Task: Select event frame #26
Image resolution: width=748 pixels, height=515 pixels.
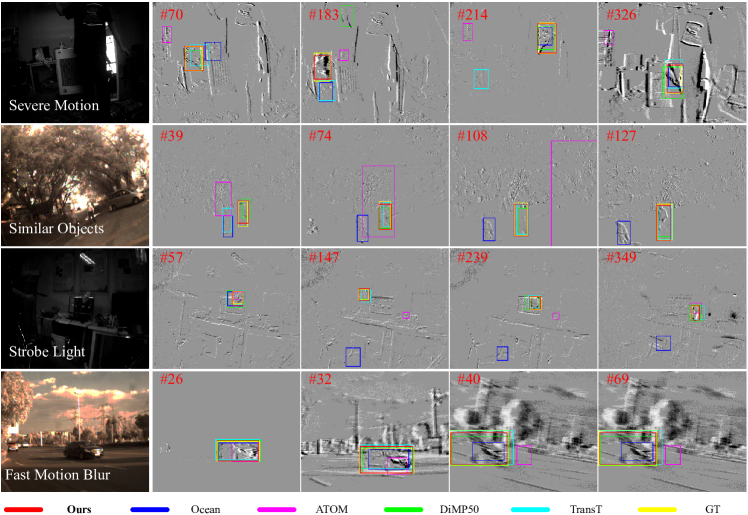Action: (x=226, y=432)
